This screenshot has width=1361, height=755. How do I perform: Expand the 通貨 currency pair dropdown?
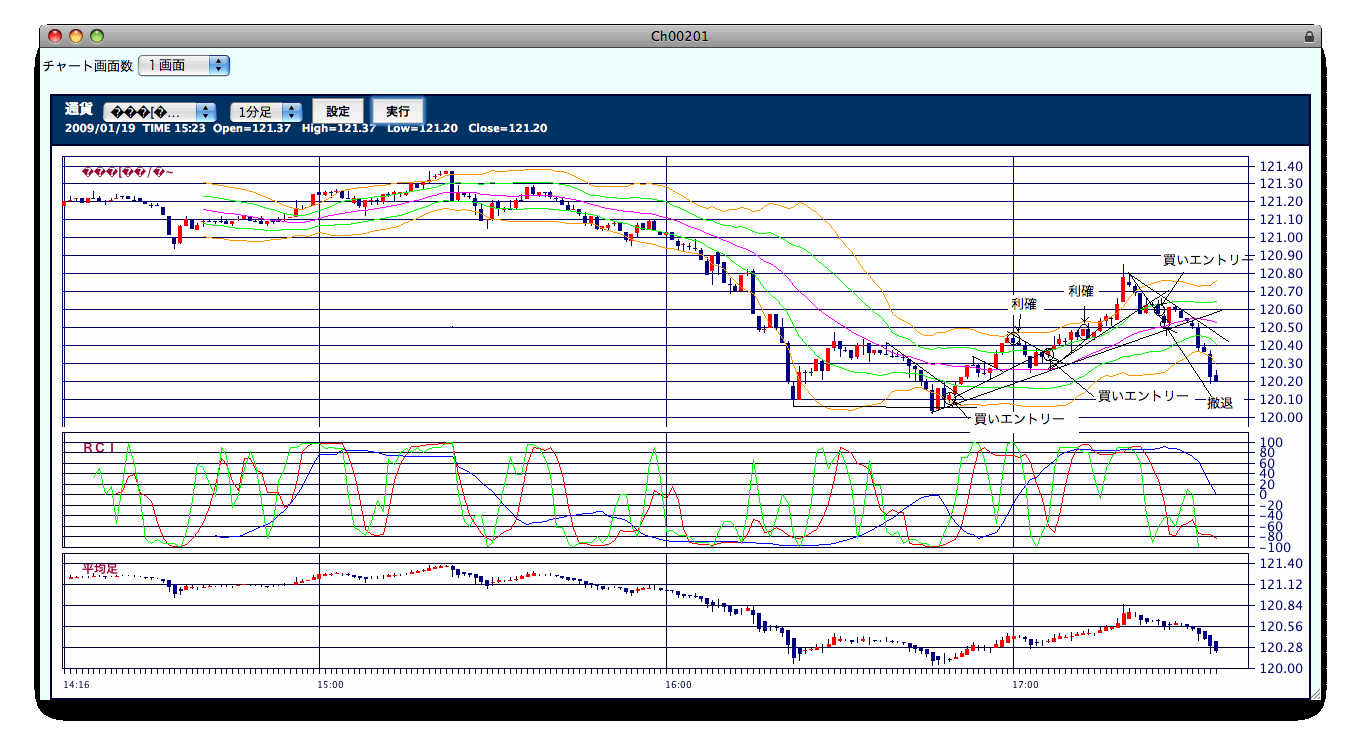(160, 112)
